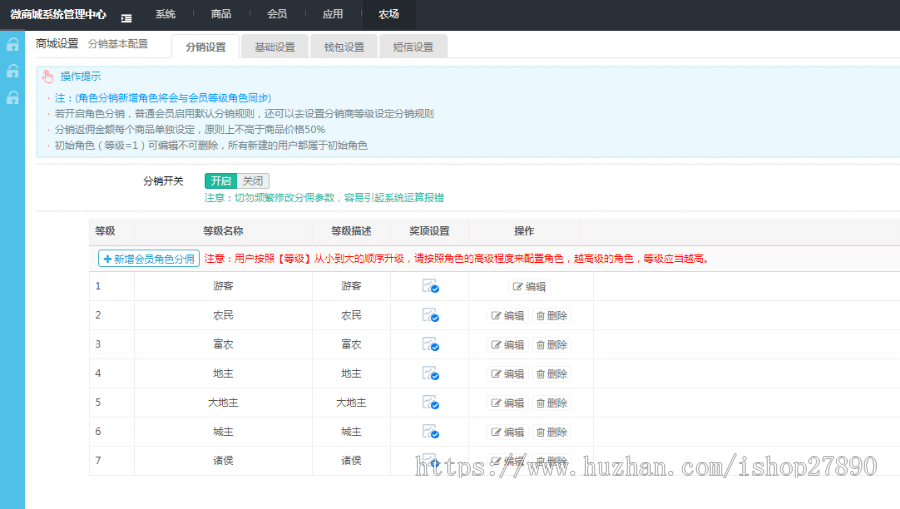Screen dimensions: 900x509
Task: Click the 奖项设置 column header
Action: pos(429,231)
